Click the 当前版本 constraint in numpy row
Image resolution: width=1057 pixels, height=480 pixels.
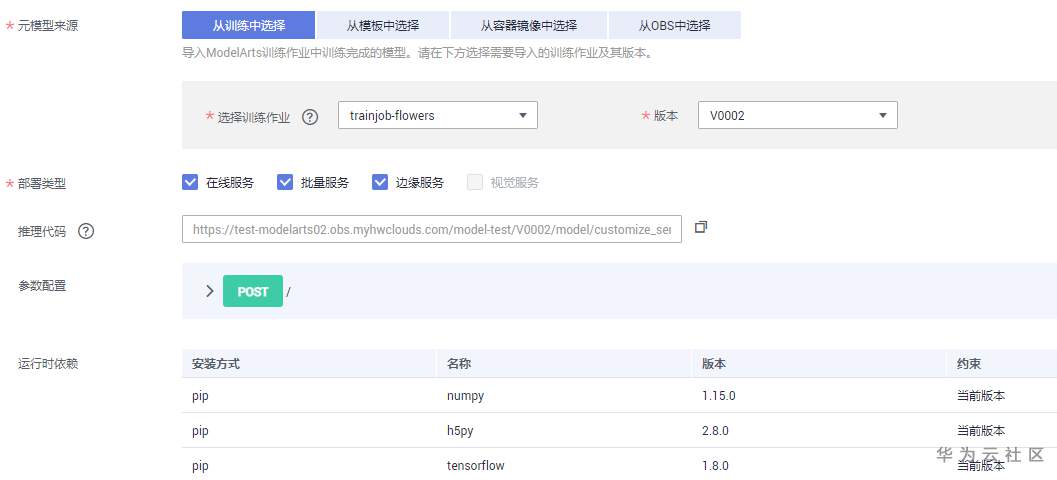click(x=981, y=396)
